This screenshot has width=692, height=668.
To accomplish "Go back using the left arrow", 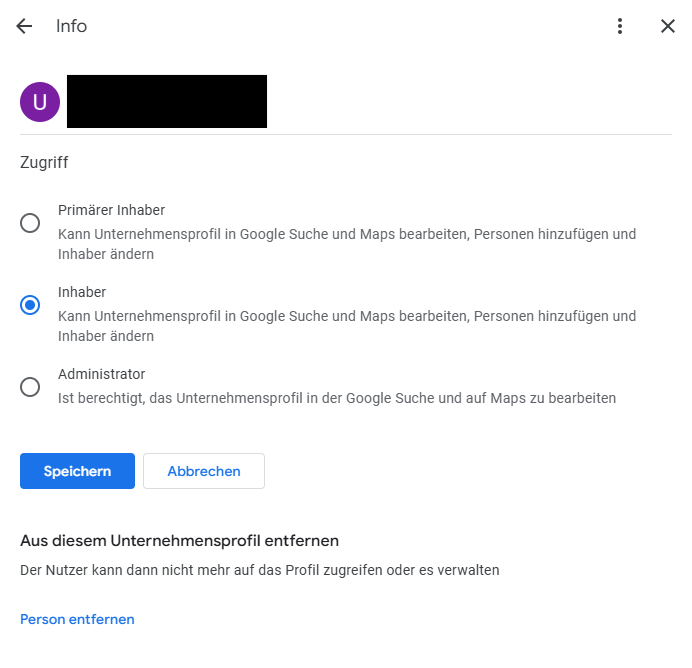I will click(24, 26).
